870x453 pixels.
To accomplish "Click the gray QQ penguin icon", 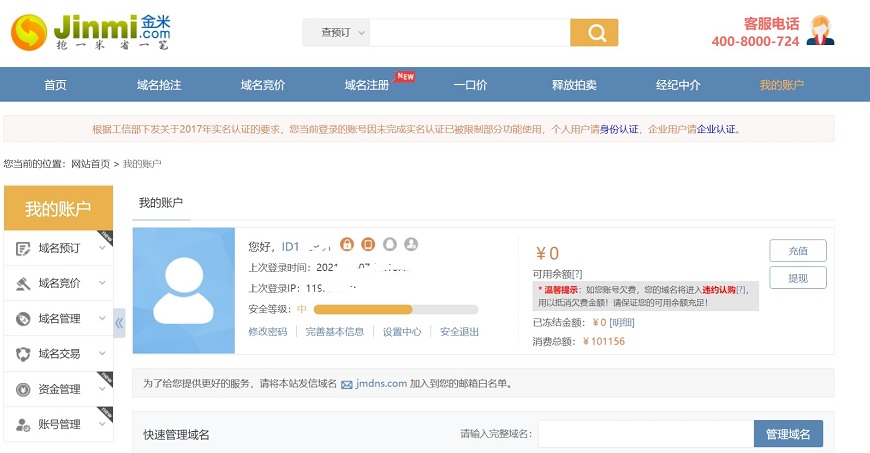I will 390,244.
